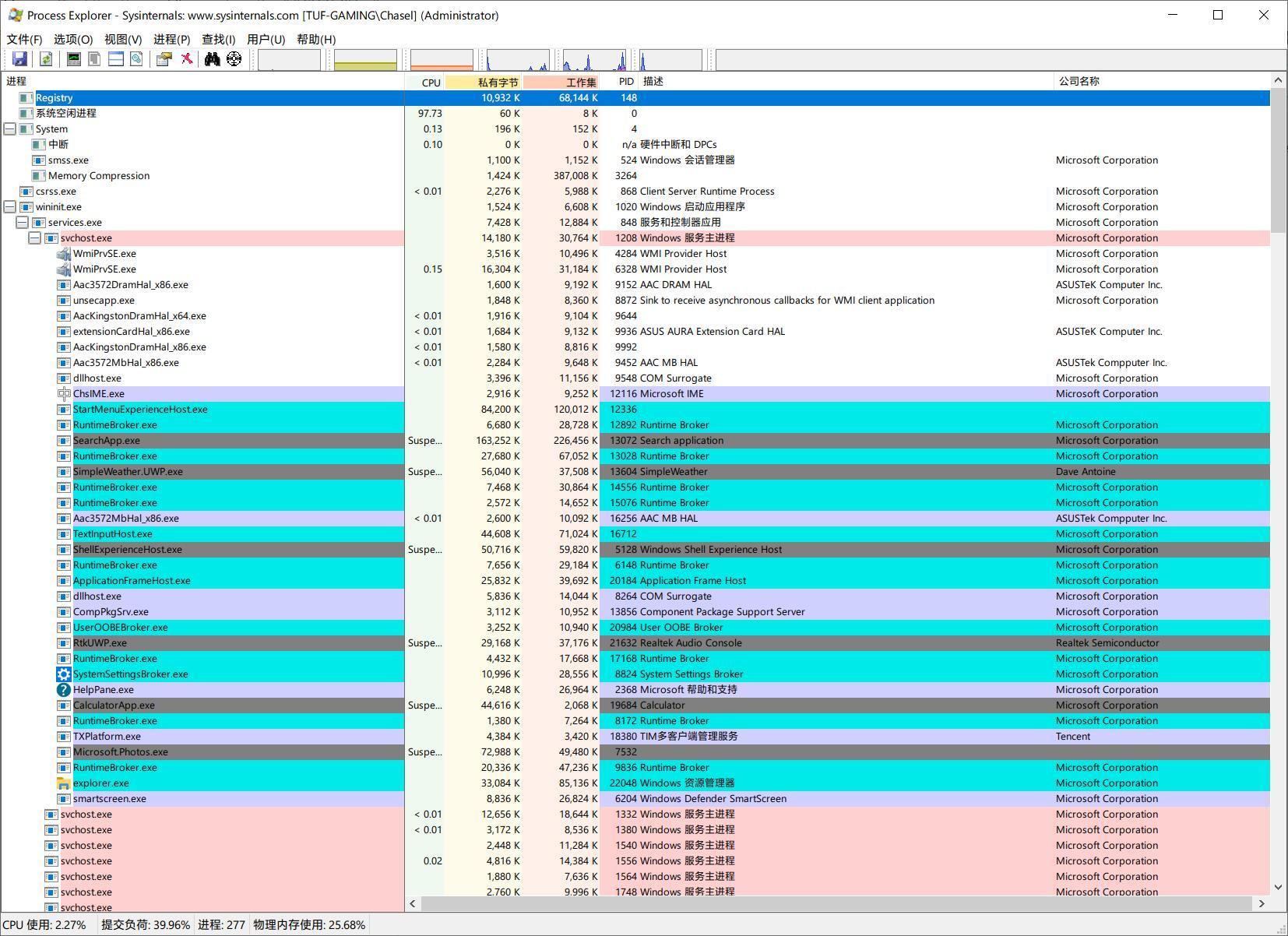
Task: Select the StartMenuExperienceHost.exe process
Action: [140, 410]
